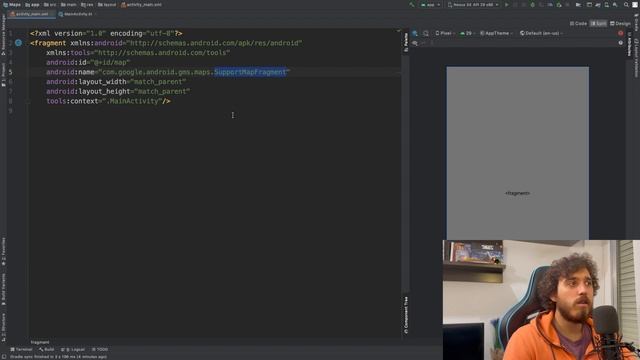Click the Search Everywhere magnifier icon
The image size is (640, 360).
626,5
